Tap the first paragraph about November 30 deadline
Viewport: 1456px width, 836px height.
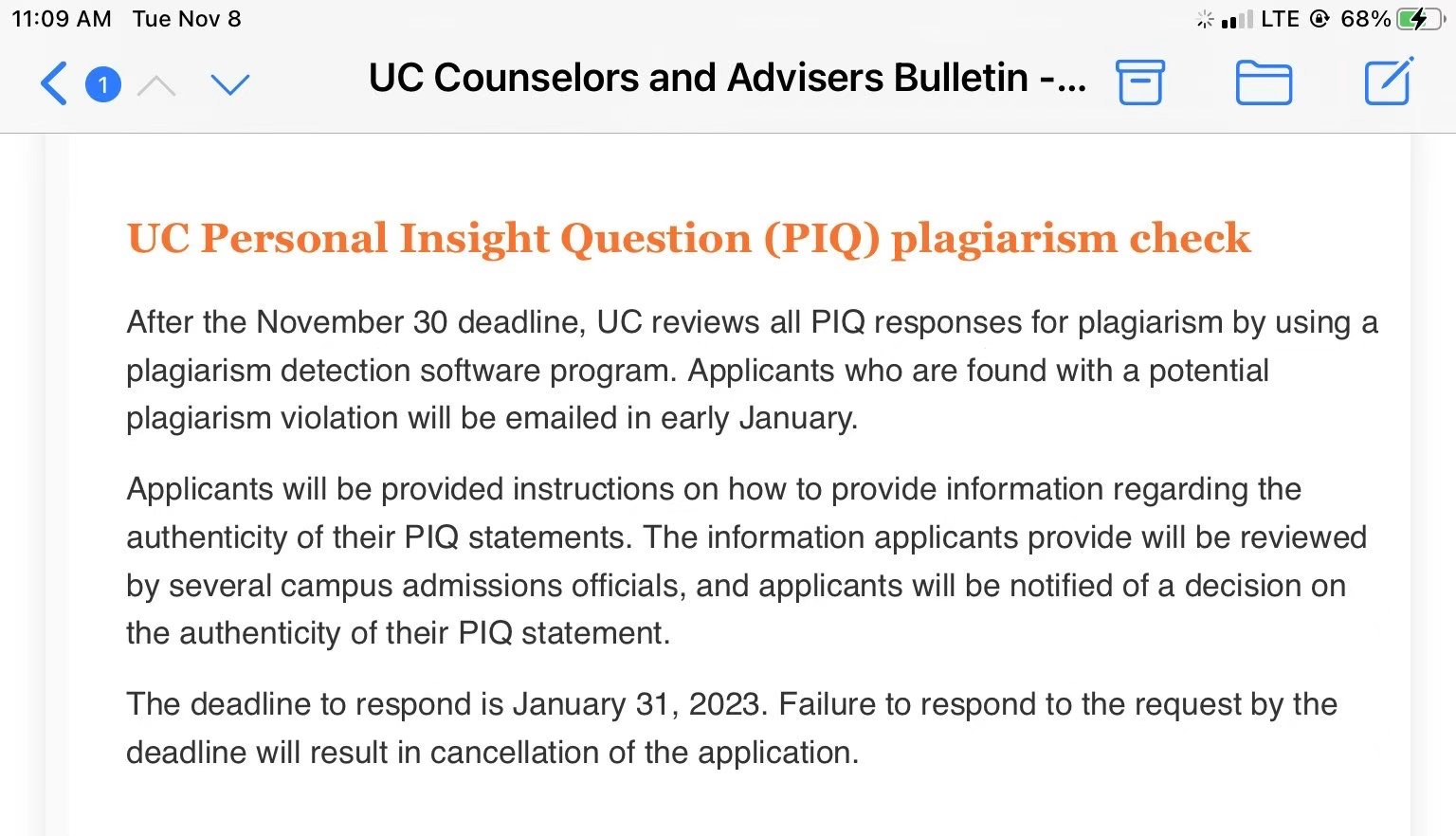[749, 370]
